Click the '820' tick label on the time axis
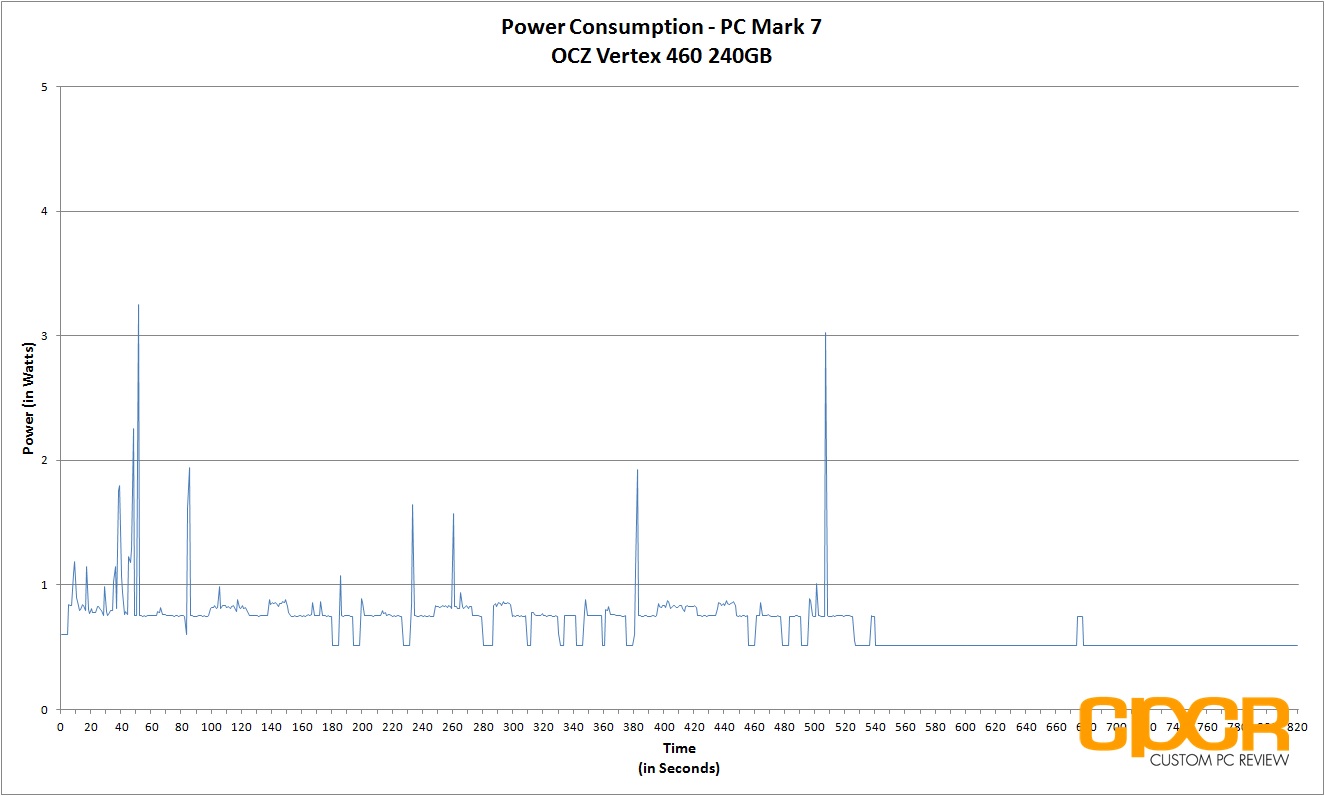 pyautogui.click(x=1296, y=727)
